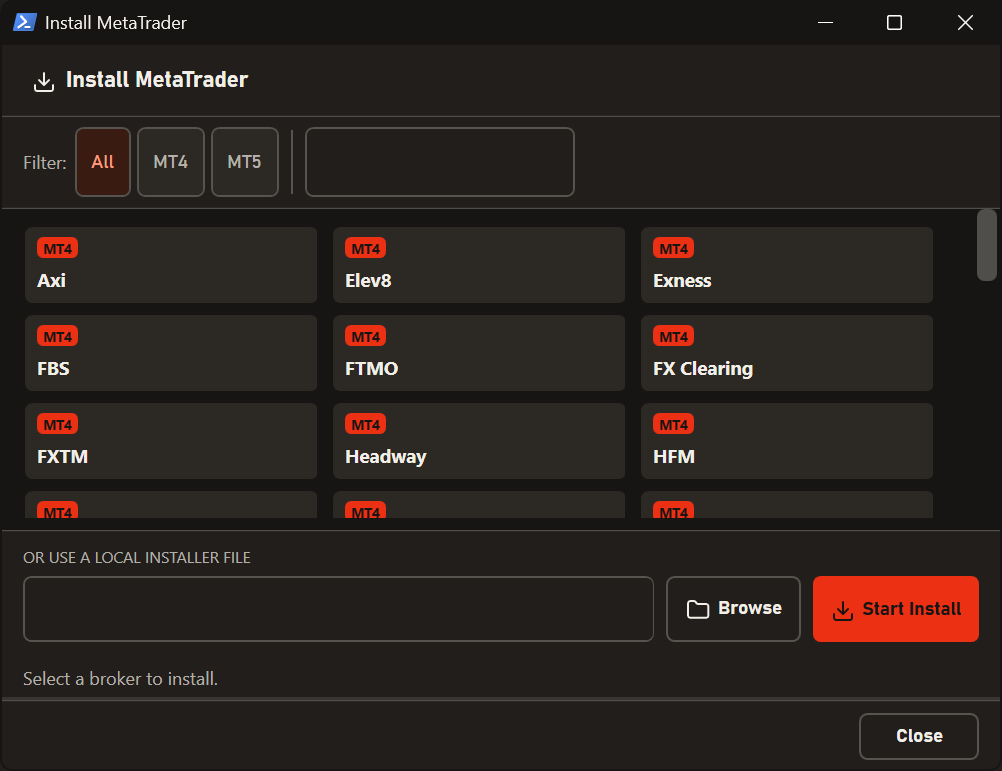Pick the FBS broker card
The width and height of the screenshot is (1002, 771).
[171, 353]
